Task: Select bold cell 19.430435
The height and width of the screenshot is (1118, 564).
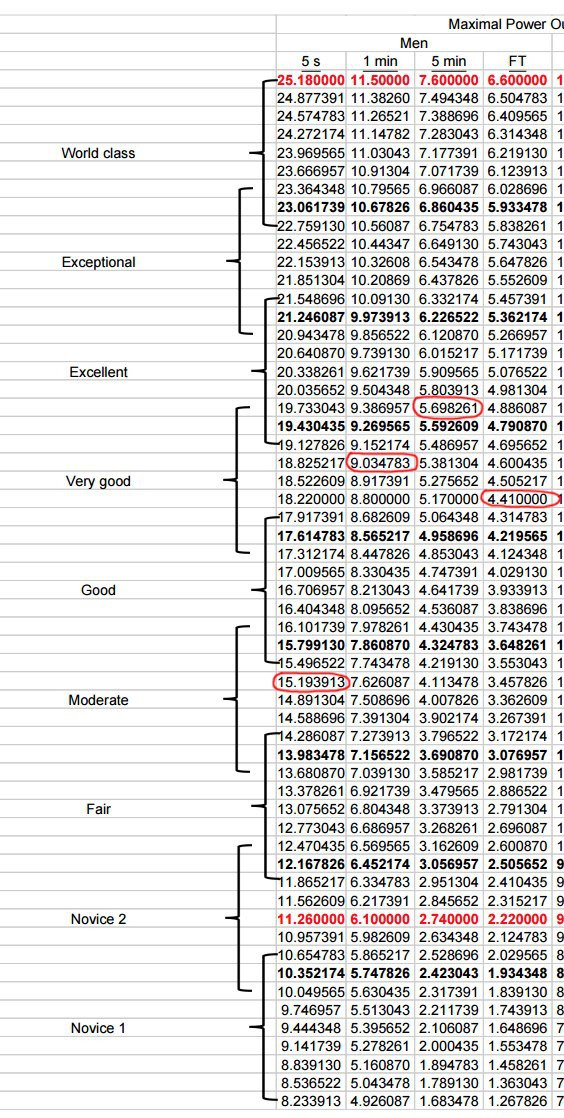Action: (x=311, y=426)
